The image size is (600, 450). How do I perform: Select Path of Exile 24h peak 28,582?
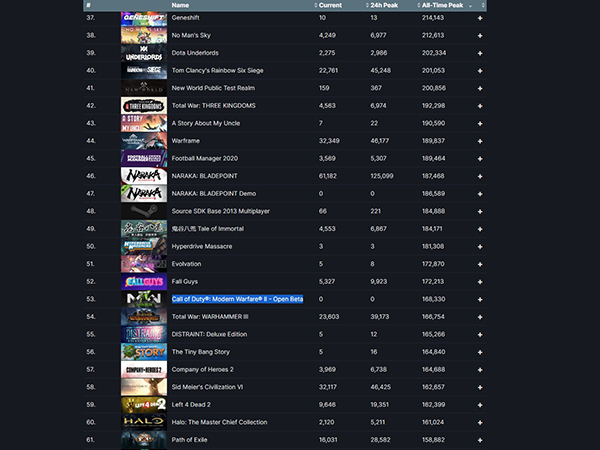(380, 440)
